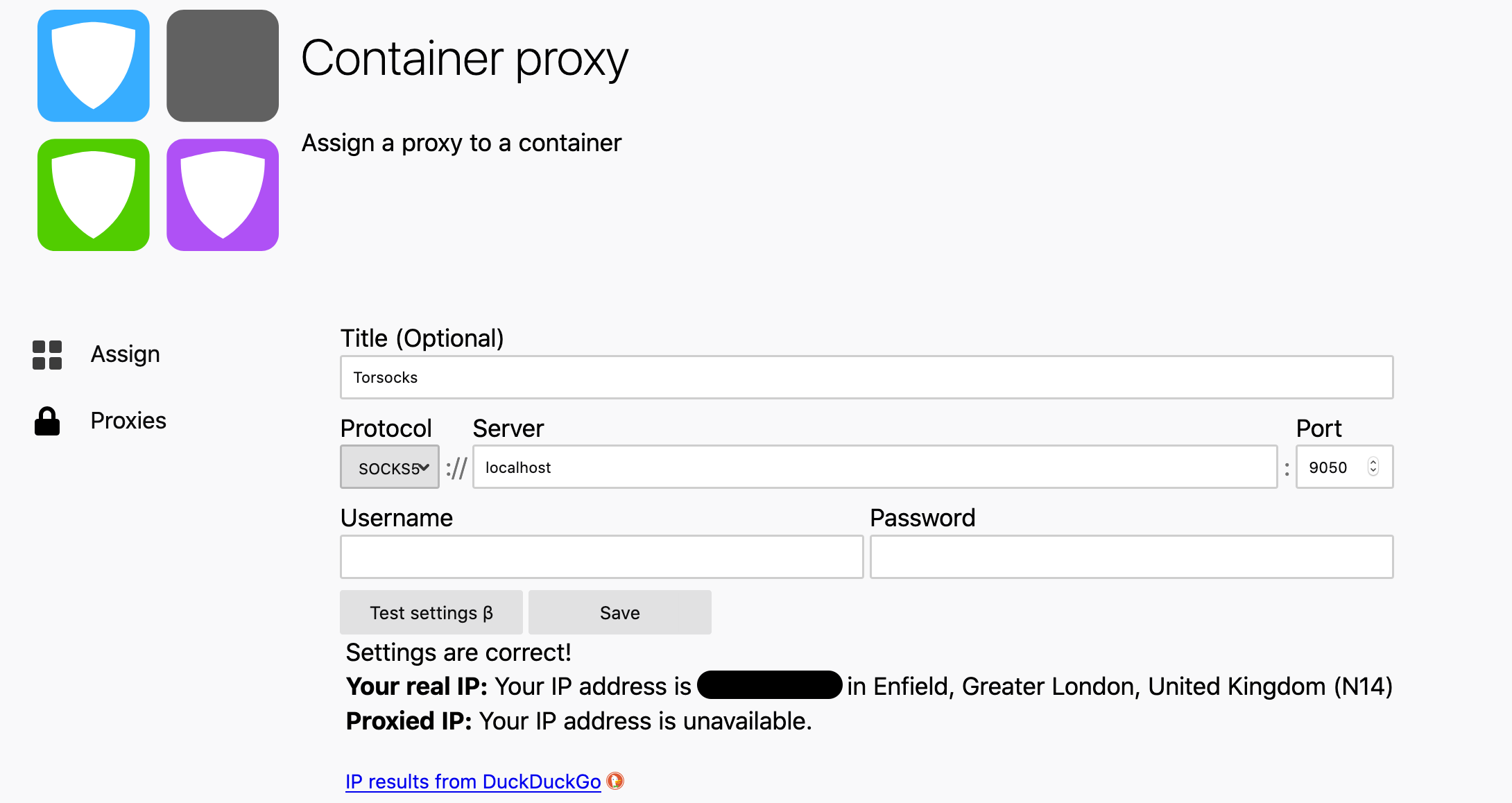Open the Assign section label
Viewport: 1512px width, 803px height.
(x=126, y=354)
